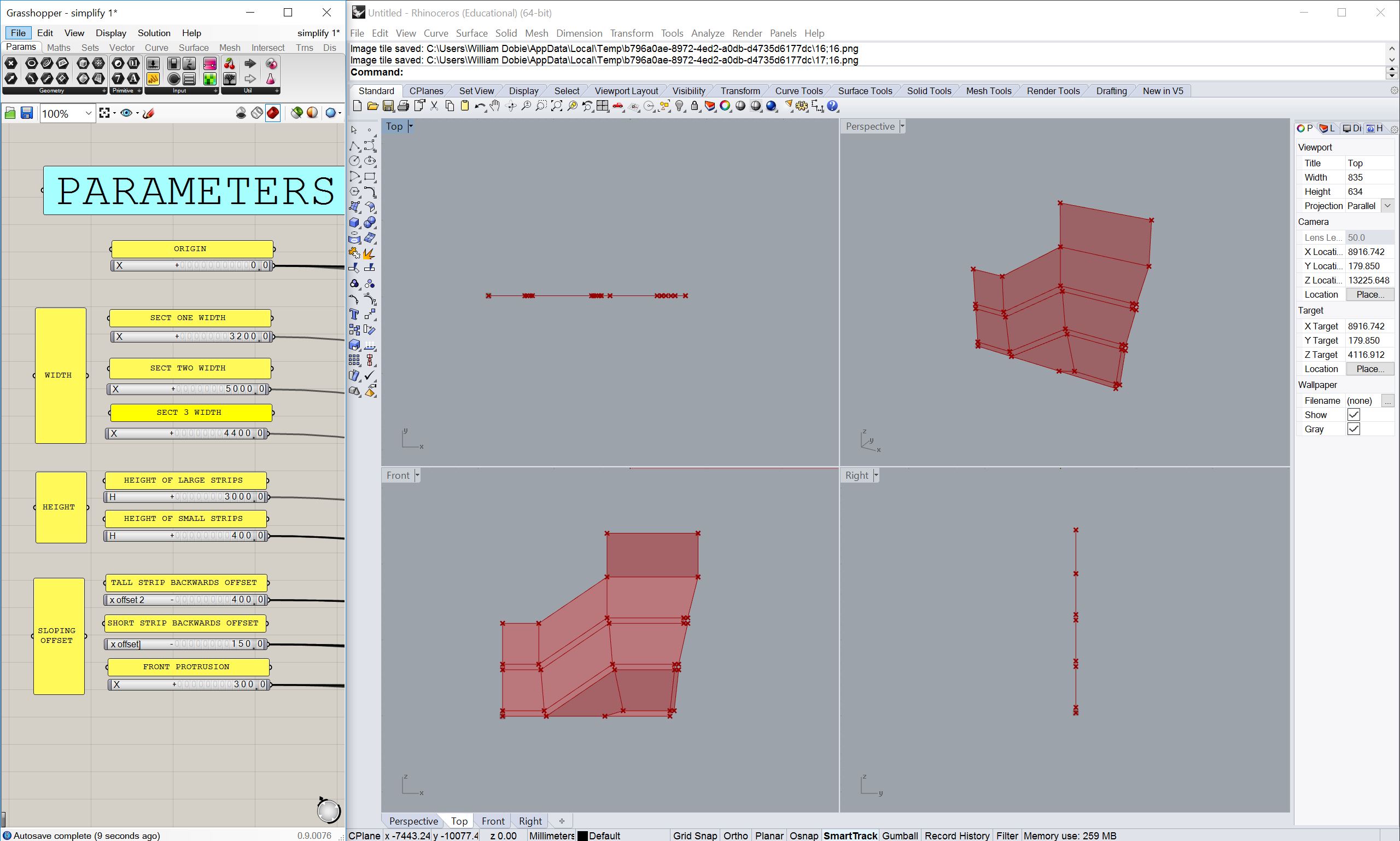Select the shaded red preview mode icon
The image size is (1400, 841).
[272, 113]
